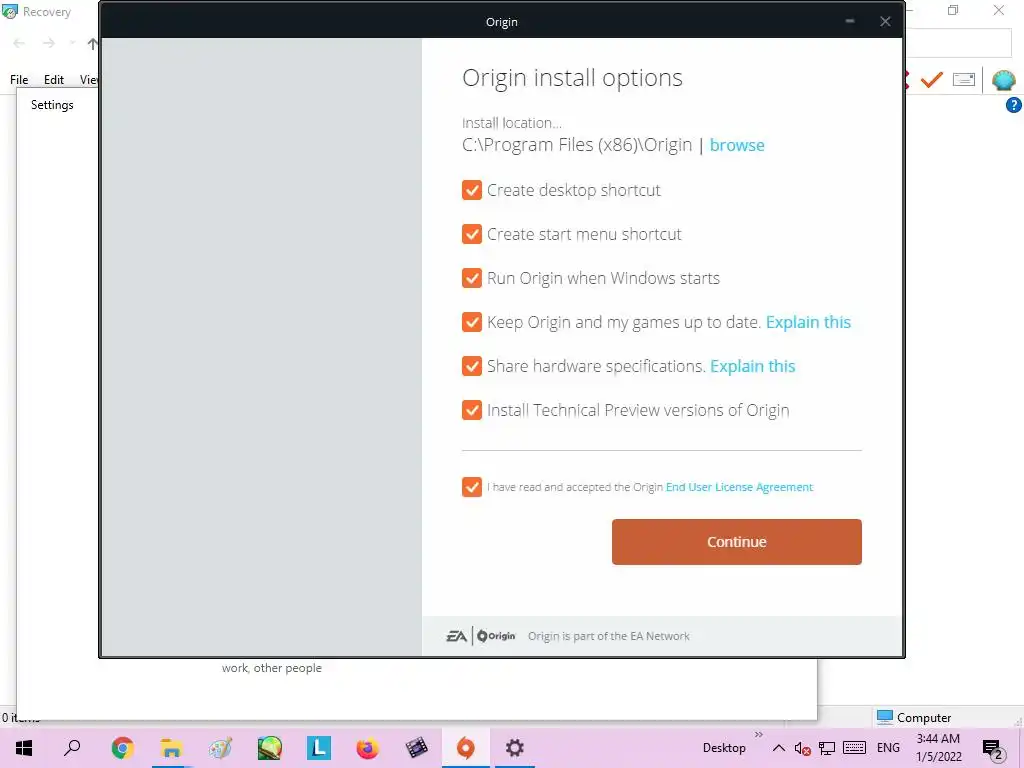Launch Firefox from taskbar
The image size is (1024, 768).
point(368,748)
